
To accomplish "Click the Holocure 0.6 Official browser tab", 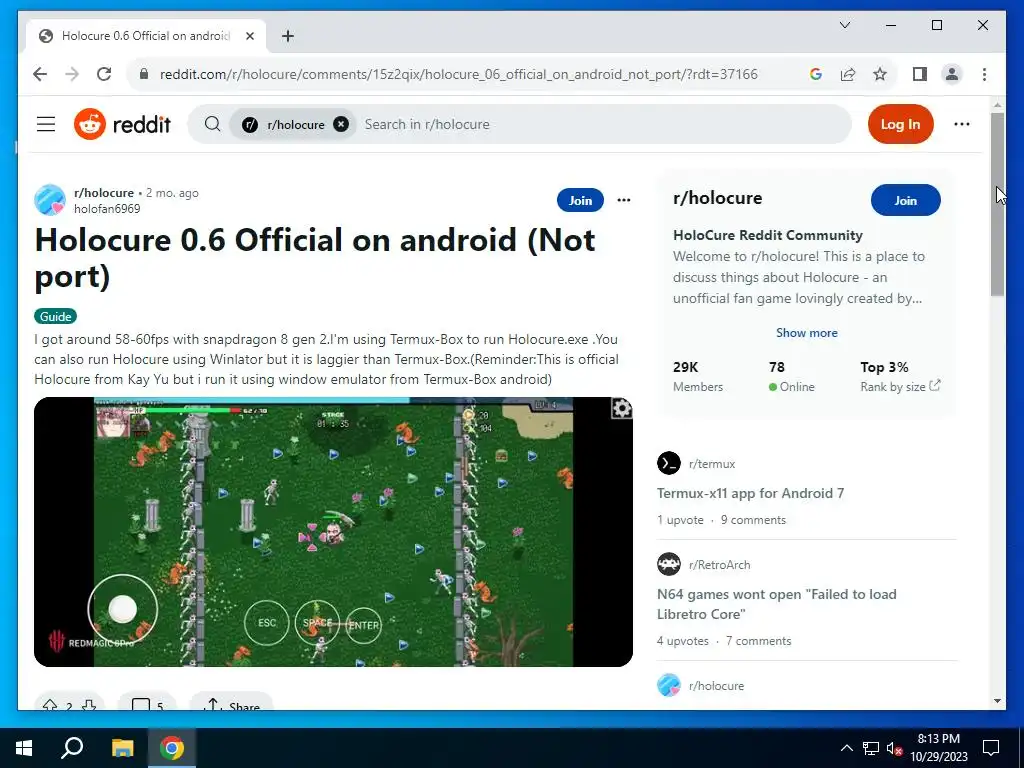I will pyautogui.click(x=145, y=36).
